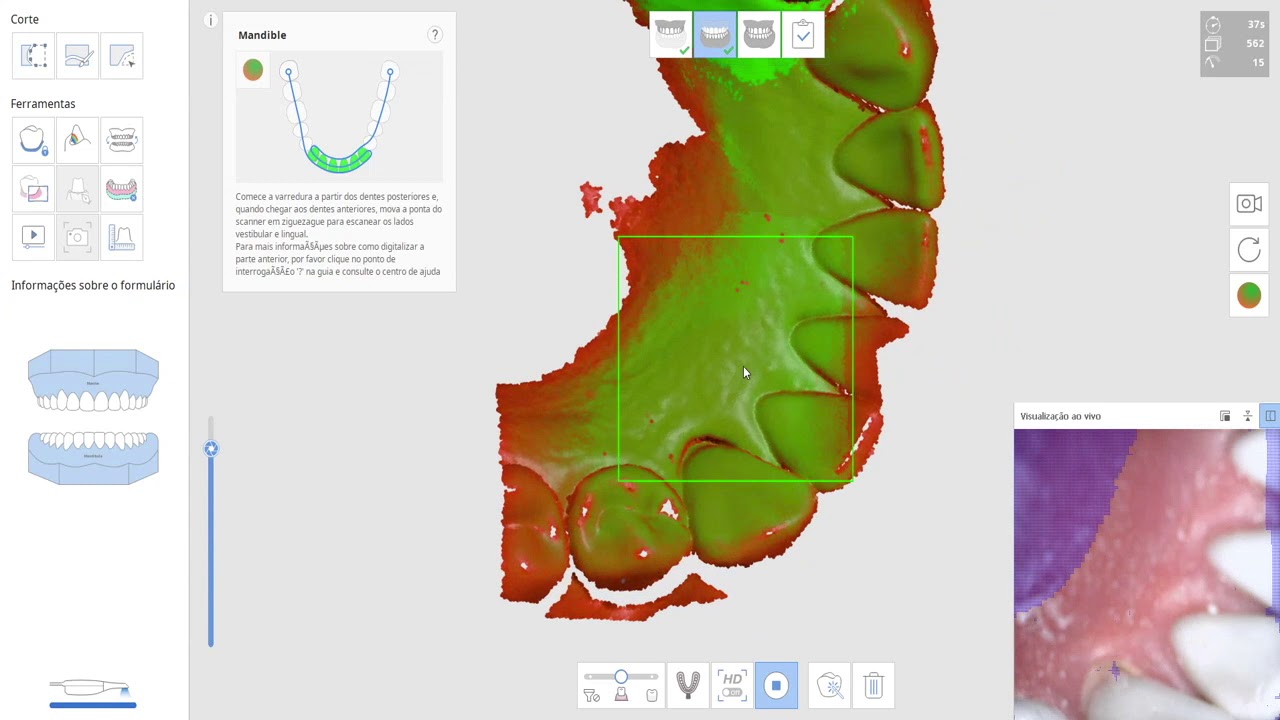Viewport: 1280px width, 720px height.
Task: Switch to the maxilla scan stage
Action: (671, 36)
